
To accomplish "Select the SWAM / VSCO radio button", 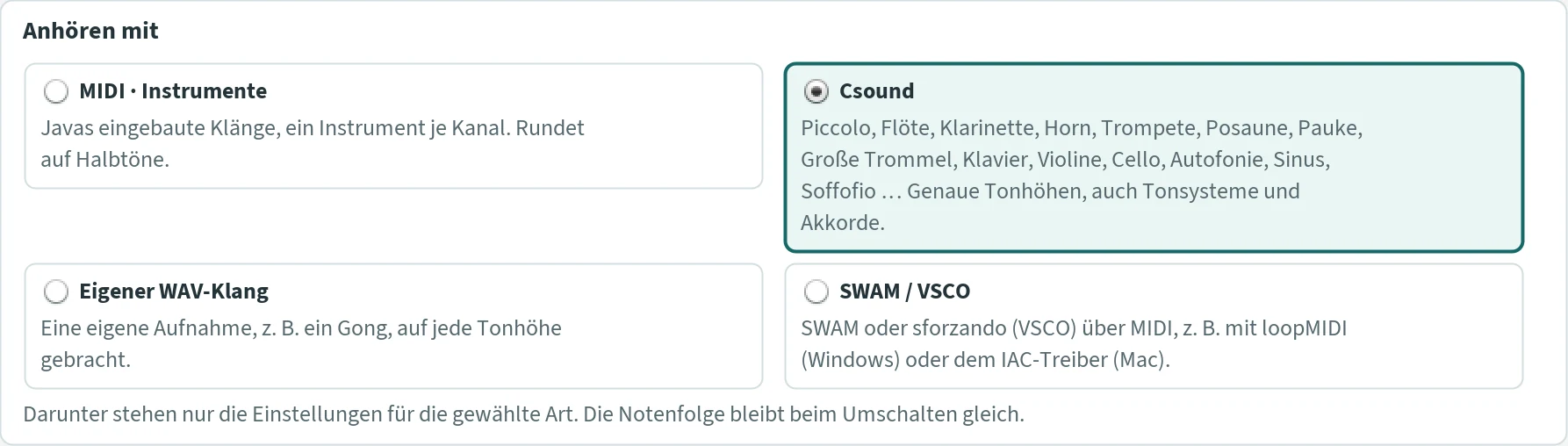I will 816,291.
